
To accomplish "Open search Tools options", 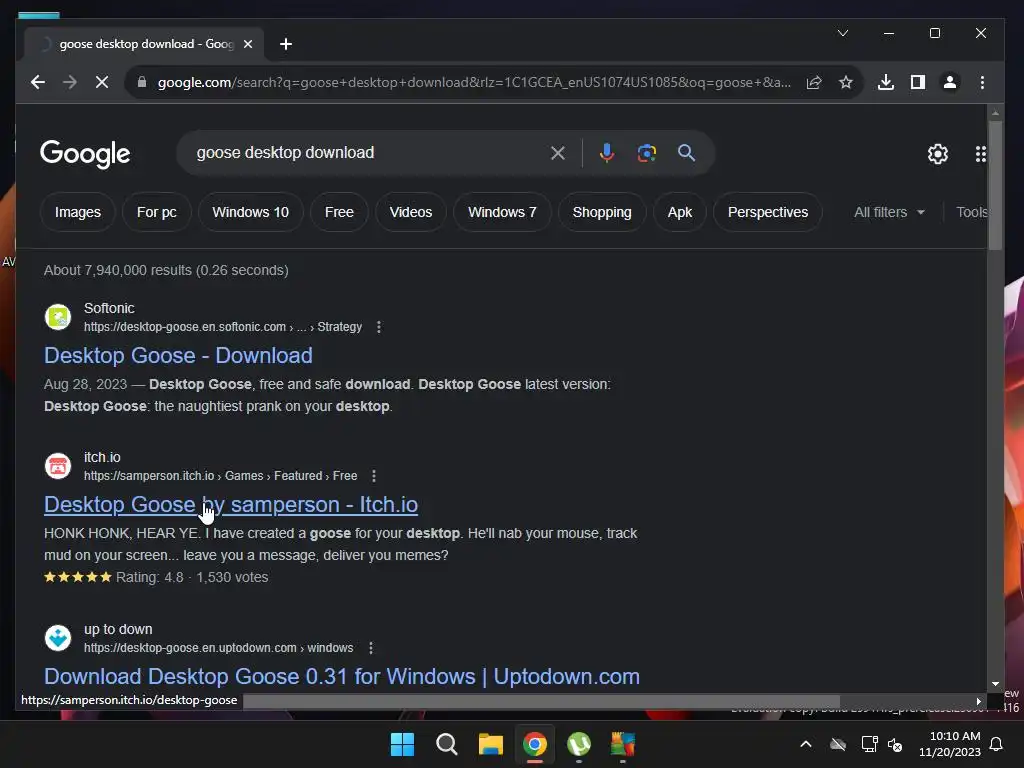I will (x=971, y=212).
